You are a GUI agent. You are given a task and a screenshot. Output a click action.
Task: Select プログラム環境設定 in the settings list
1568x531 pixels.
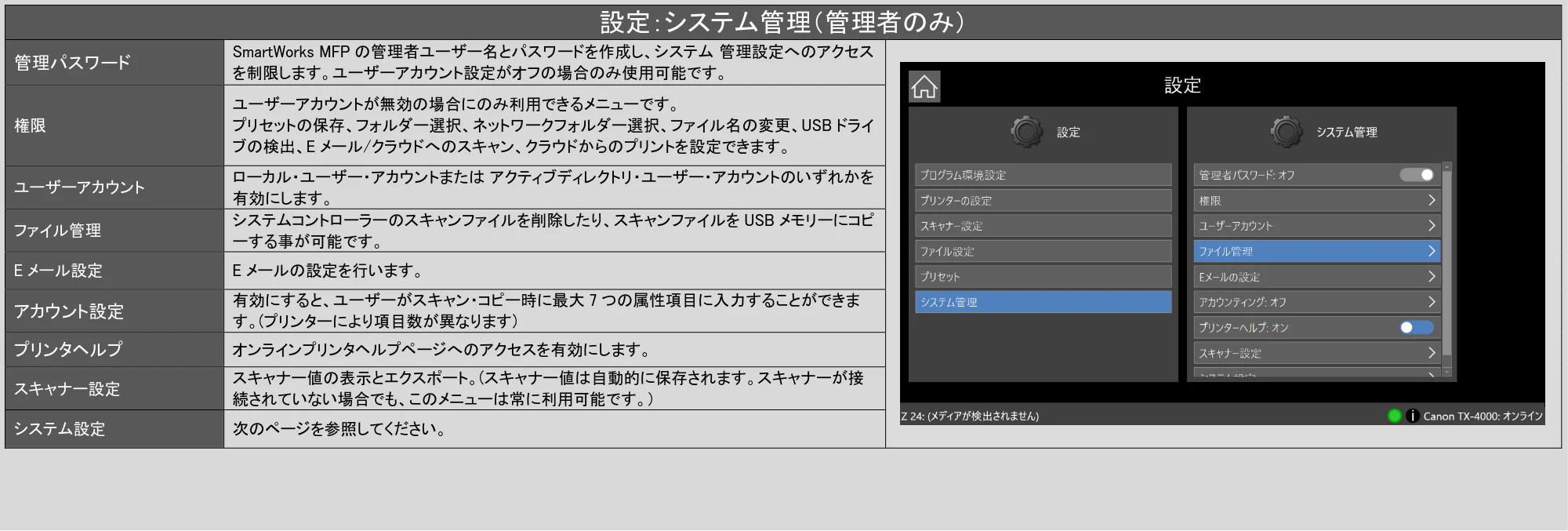(1044, 175)
